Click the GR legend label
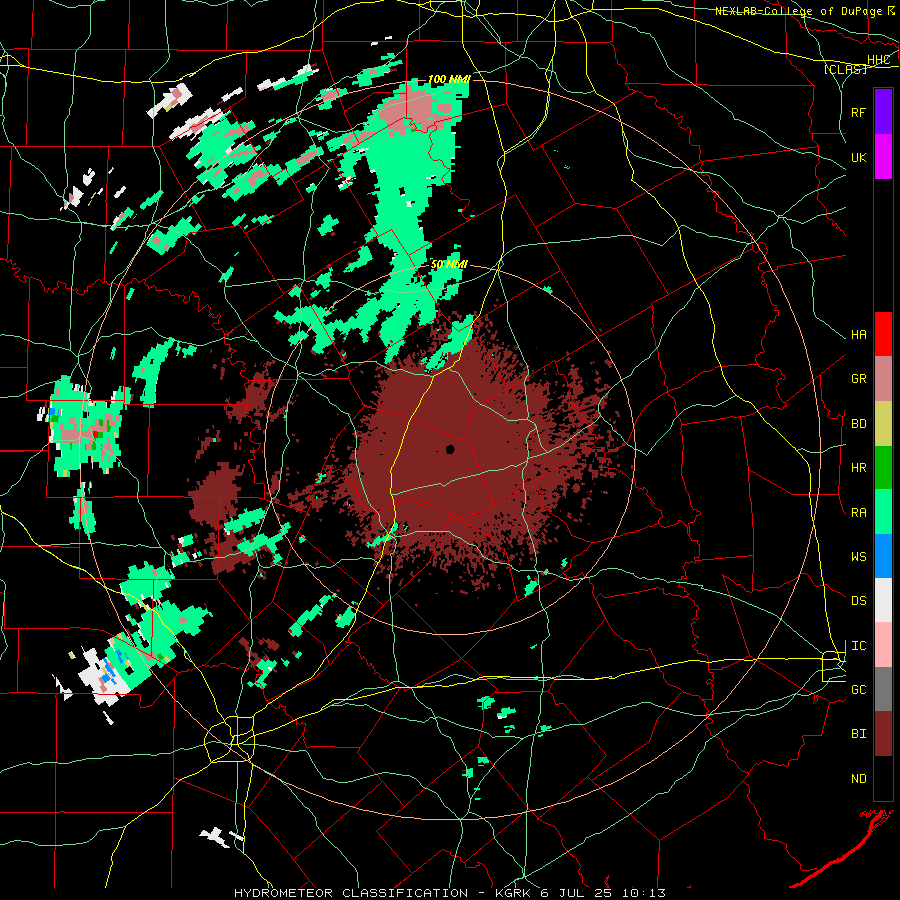This screenshot has height=900, width=900. click(858, 379)
